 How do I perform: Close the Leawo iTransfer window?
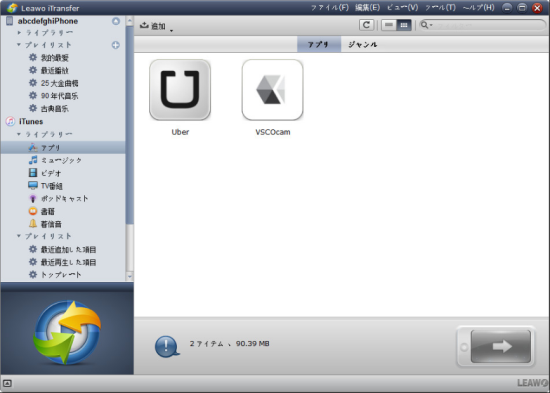pyautogui.click(x=537, y=8)
